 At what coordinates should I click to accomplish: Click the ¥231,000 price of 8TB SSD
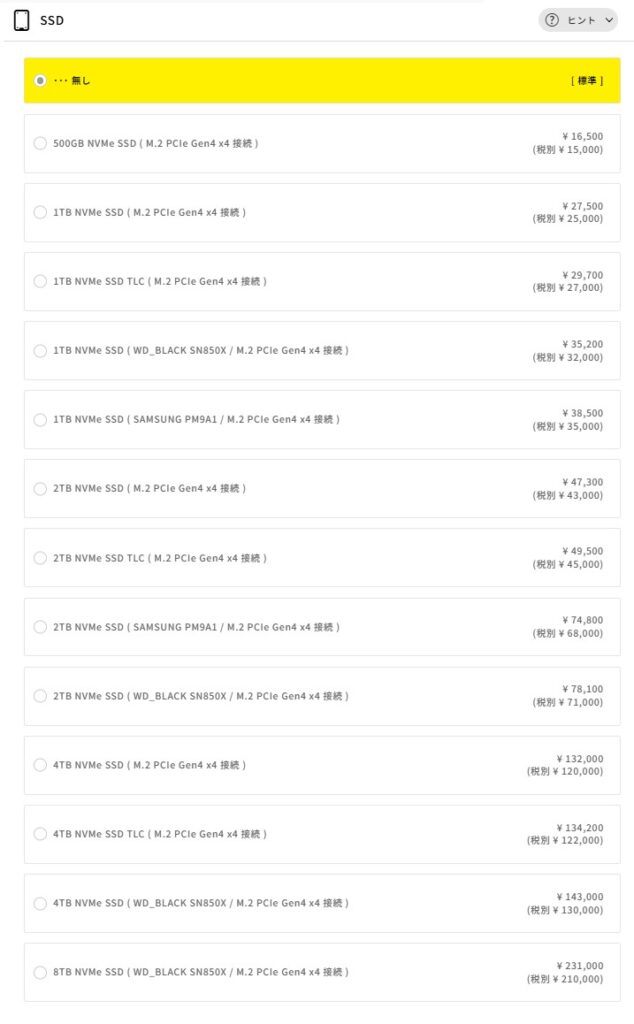tap(580, 966)
